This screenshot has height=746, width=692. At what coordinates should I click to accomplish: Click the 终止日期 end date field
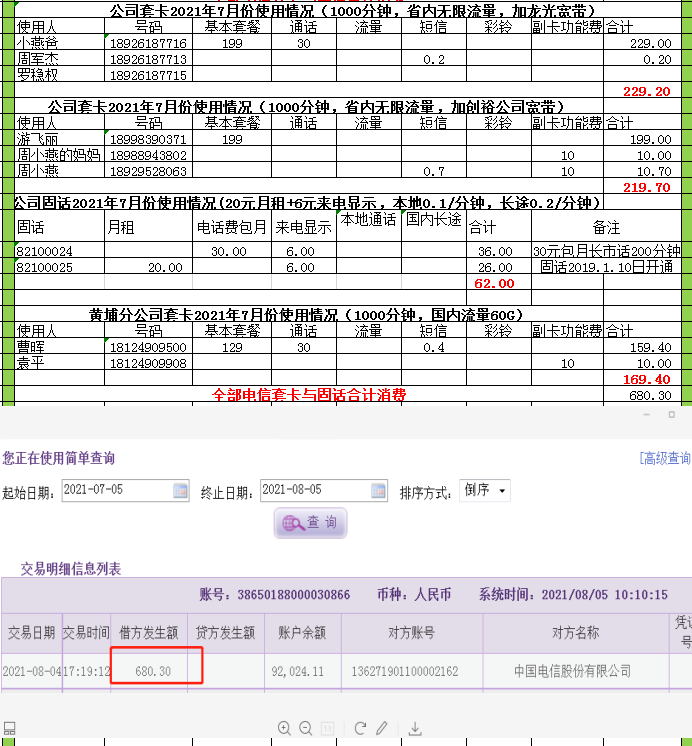coord(313,491)
